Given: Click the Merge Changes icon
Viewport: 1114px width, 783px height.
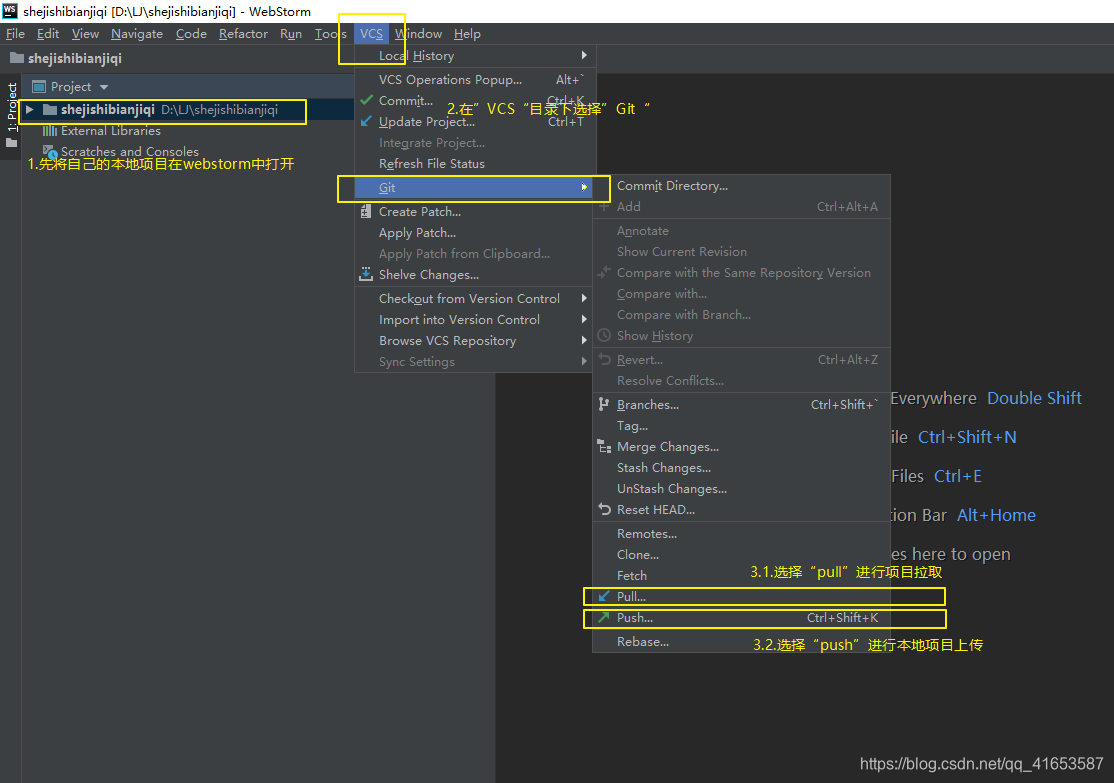Looking at the screenshot, I should (605, 446).
